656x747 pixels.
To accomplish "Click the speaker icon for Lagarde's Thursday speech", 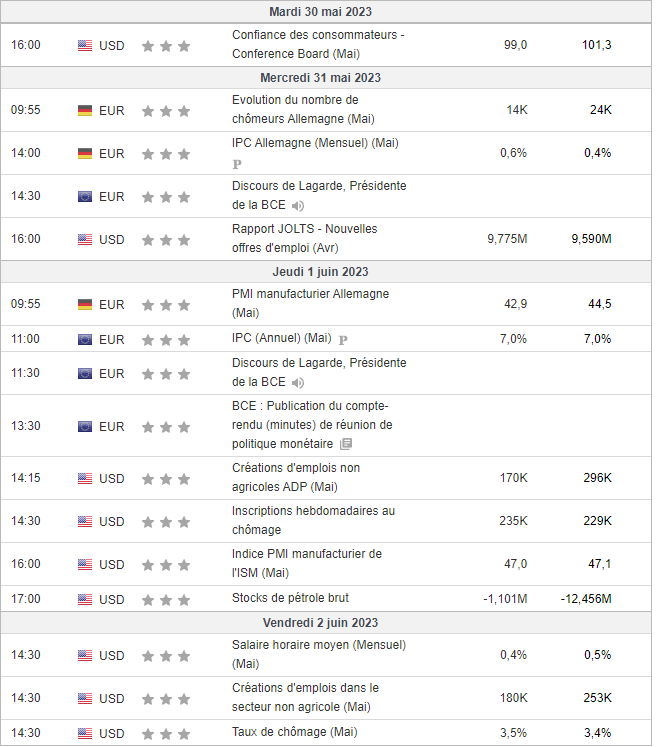I will click(298, 382).
